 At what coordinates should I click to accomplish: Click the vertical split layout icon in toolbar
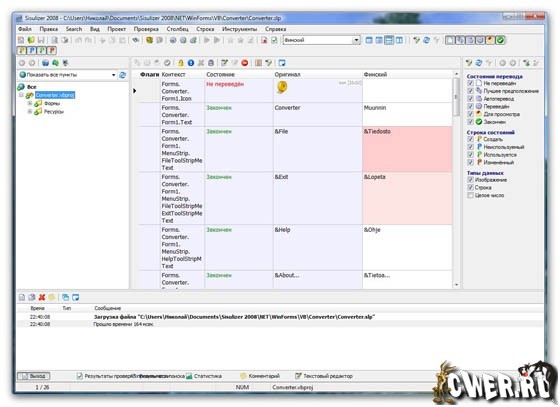(x=399, y=40)
